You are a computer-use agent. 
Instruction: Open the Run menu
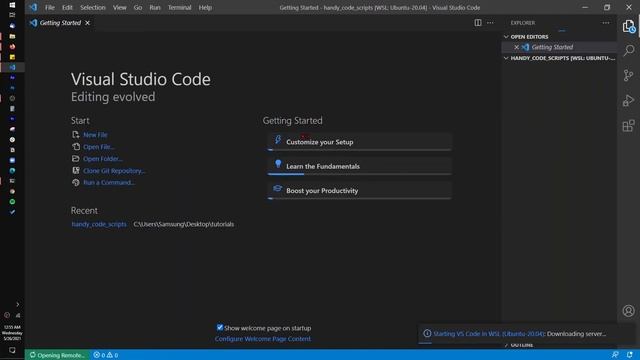(x=155, y=7)
